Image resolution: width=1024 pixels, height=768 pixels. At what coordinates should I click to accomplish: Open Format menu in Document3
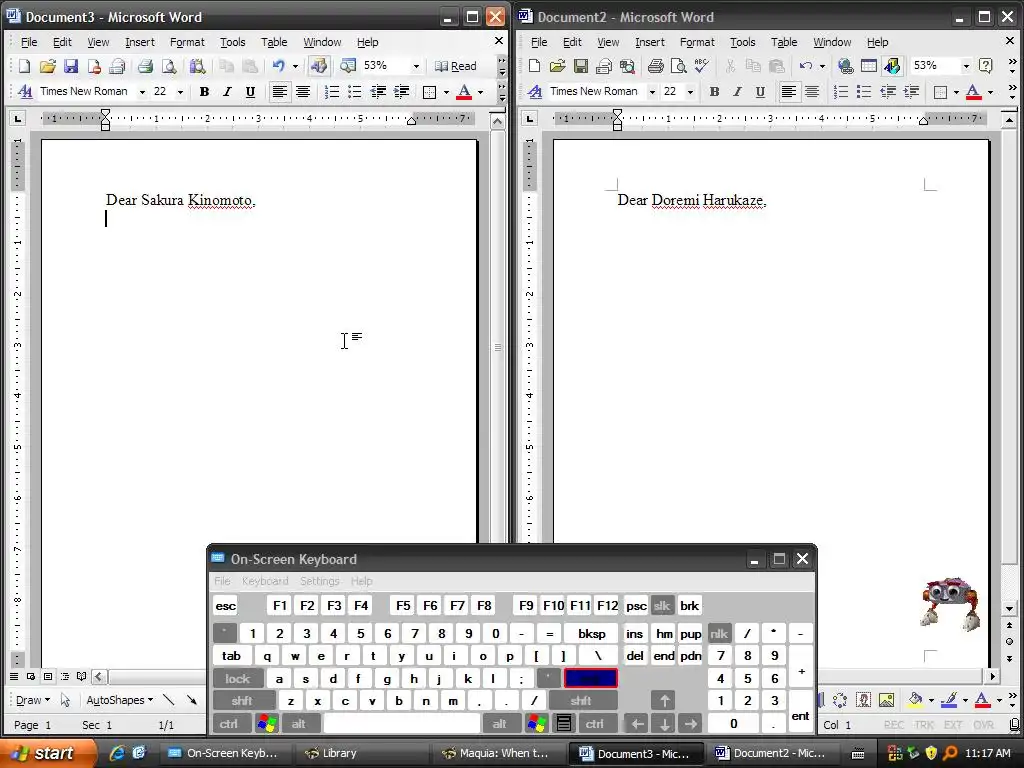[187, 42]
